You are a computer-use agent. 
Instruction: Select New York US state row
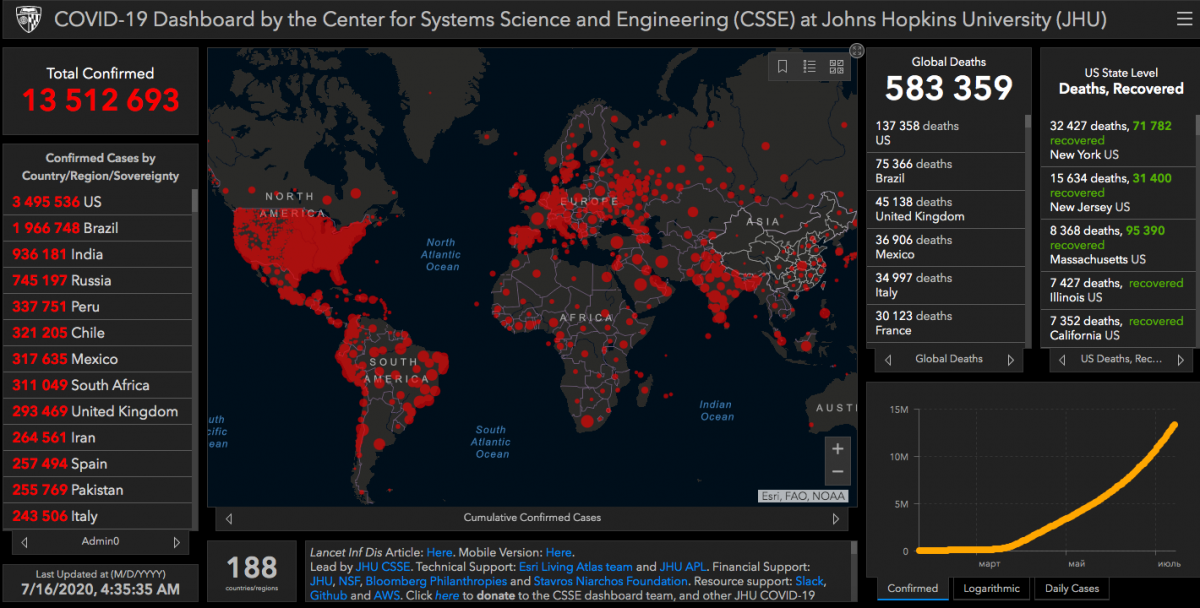point(1118,140)
